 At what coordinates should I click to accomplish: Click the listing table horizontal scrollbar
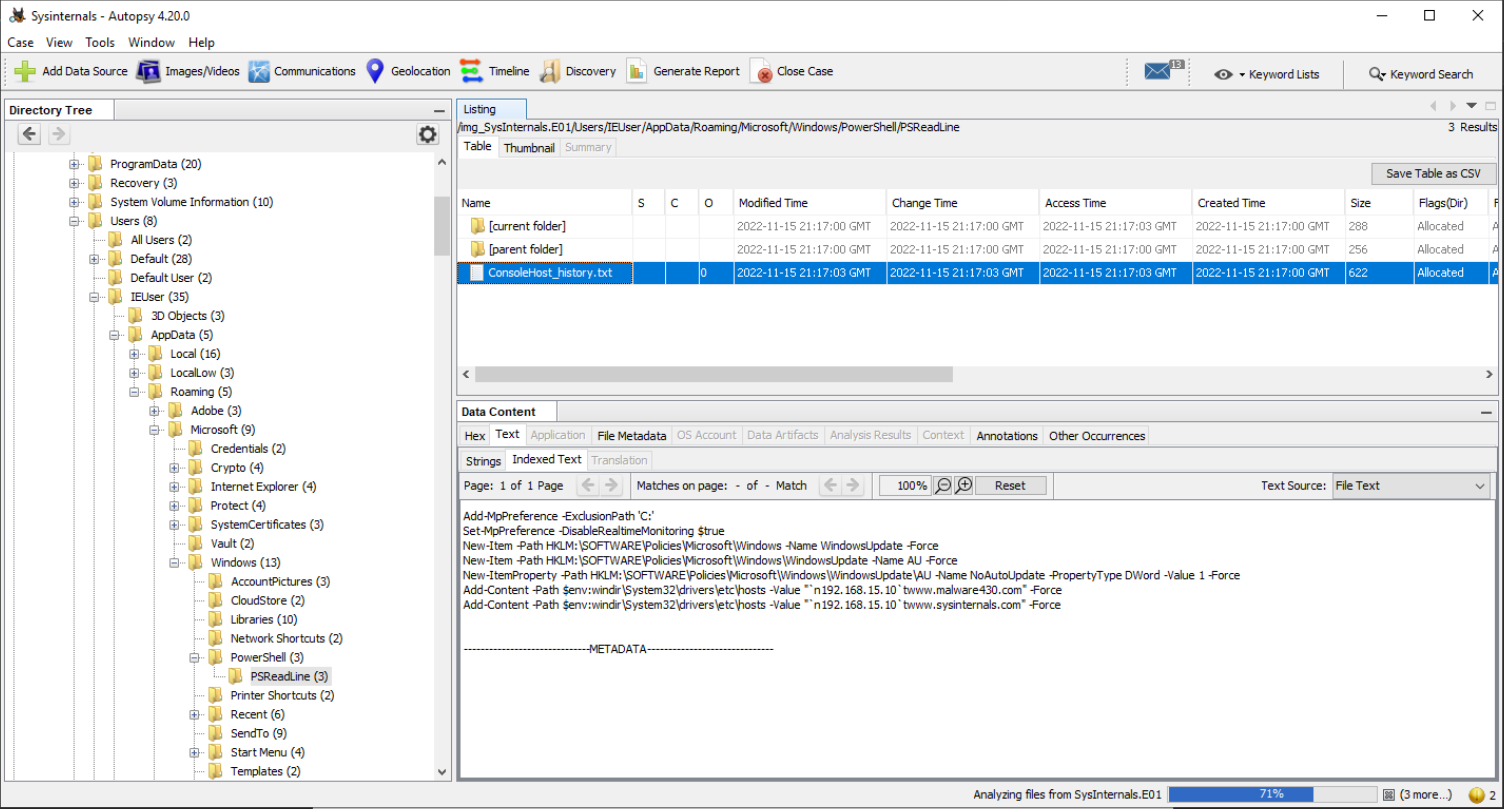coord(714,374)
